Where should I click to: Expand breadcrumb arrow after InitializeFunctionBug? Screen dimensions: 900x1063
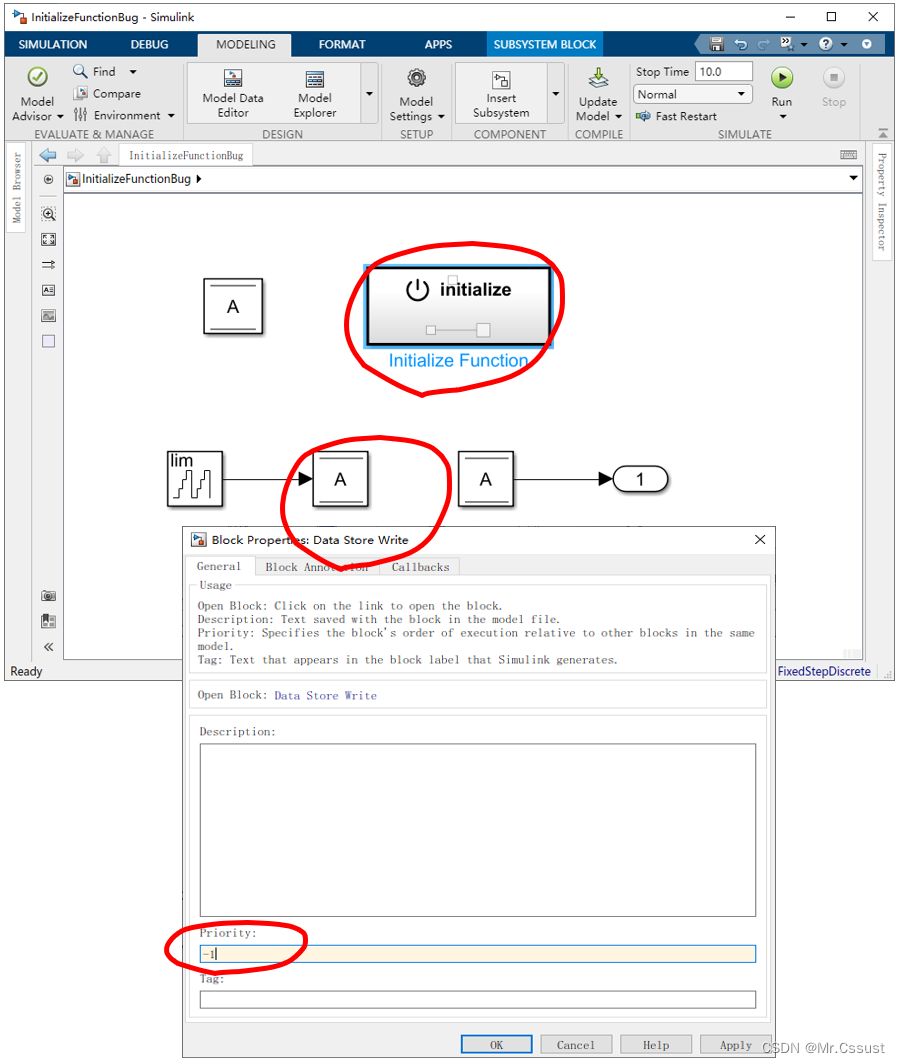pos(199,179)
